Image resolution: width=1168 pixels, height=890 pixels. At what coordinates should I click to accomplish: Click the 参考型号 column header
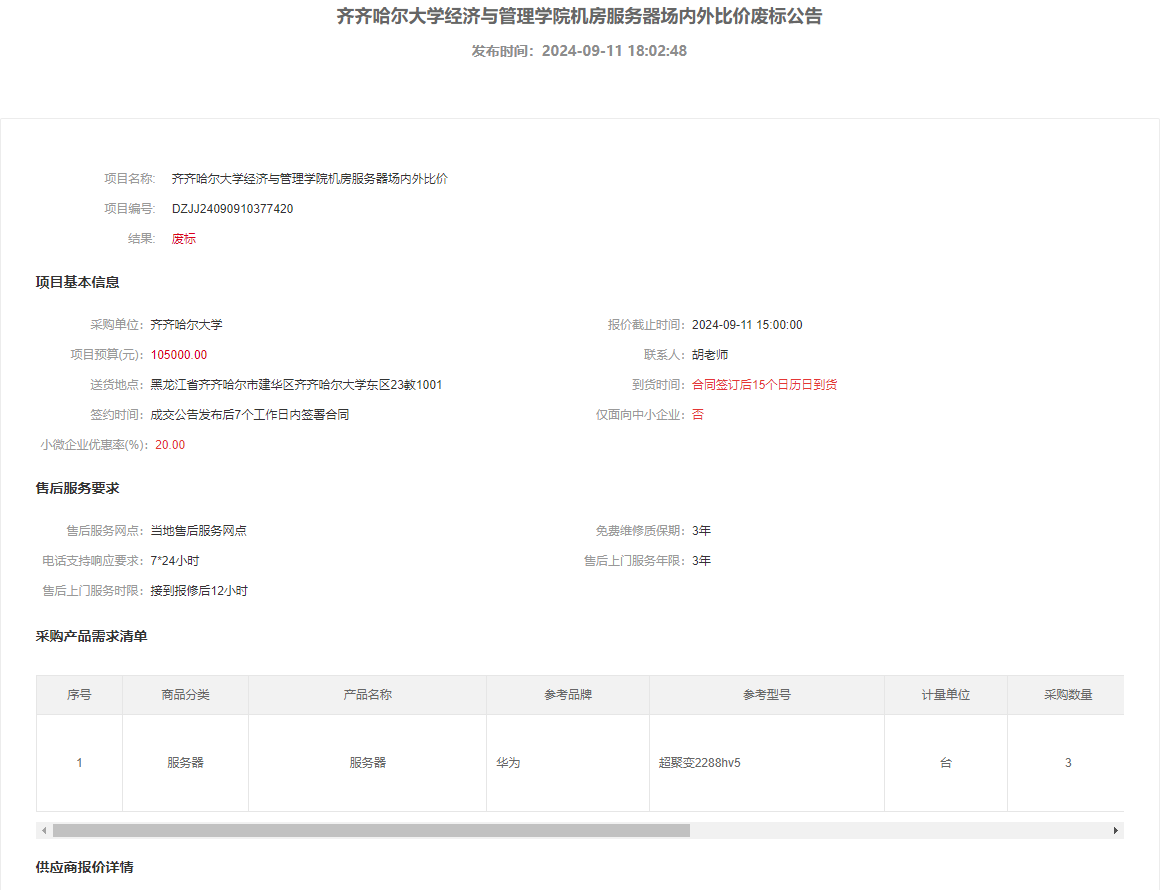point(766,695)
